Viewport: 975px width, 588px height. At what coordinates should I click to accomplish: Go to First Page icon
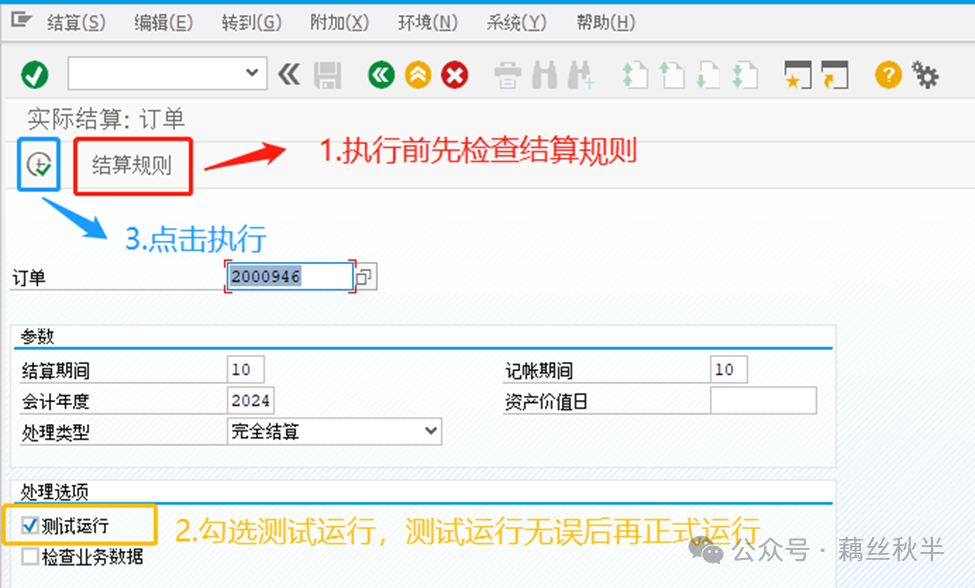click(635, 75)
